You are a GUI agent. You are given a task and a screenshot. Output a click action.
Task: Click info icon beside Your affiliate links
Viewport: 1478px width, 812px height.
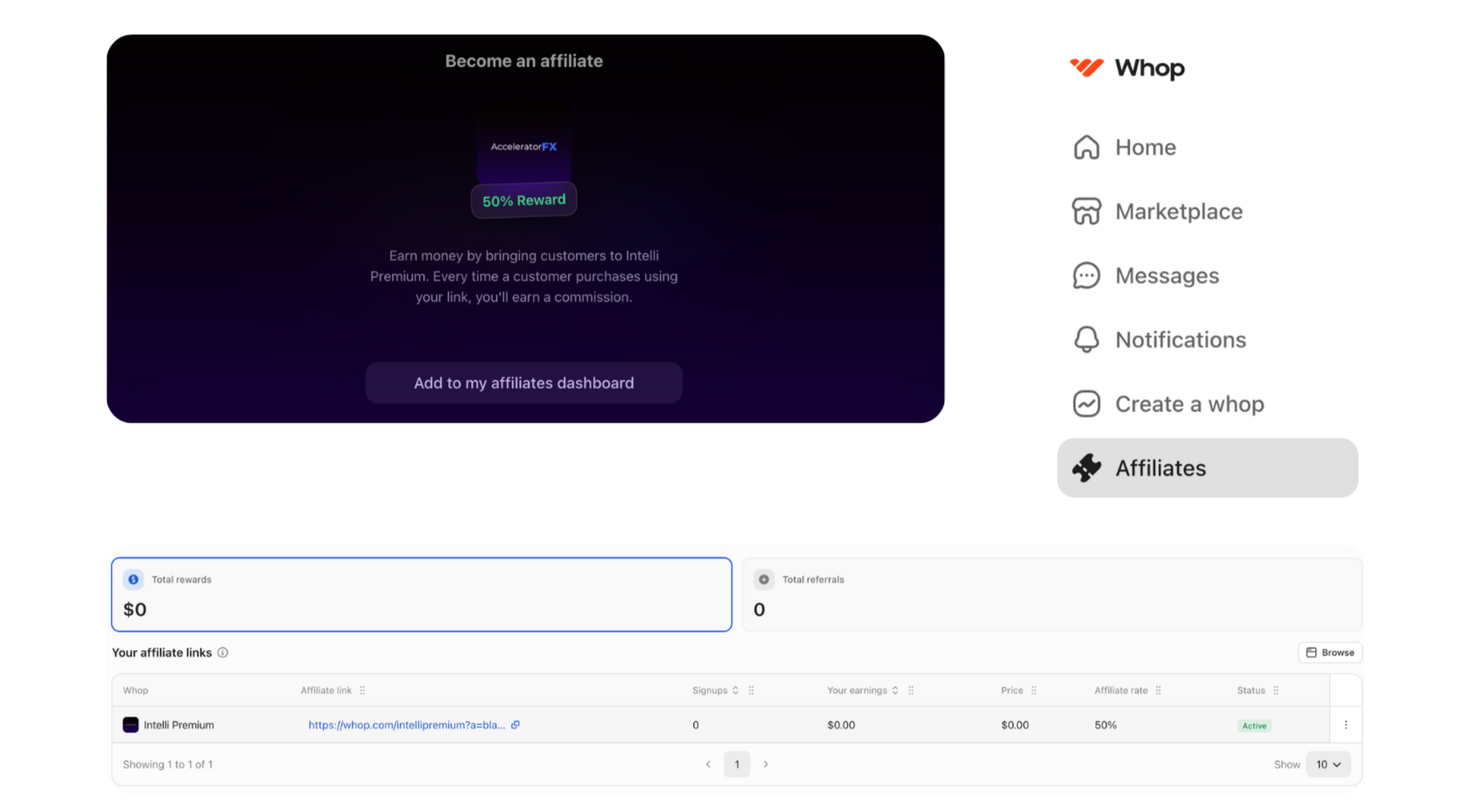point(223,653)
